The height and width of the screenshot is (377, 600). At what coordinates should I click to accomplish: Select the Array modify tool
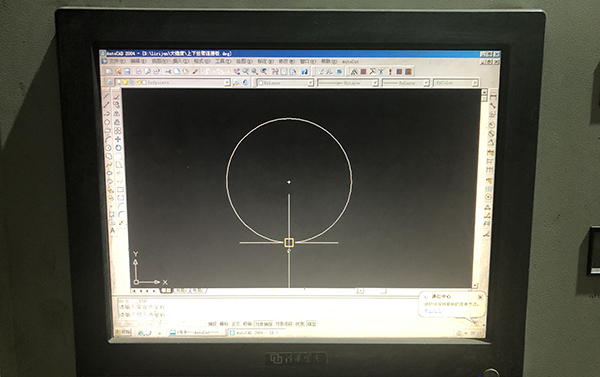click(117, 131)
